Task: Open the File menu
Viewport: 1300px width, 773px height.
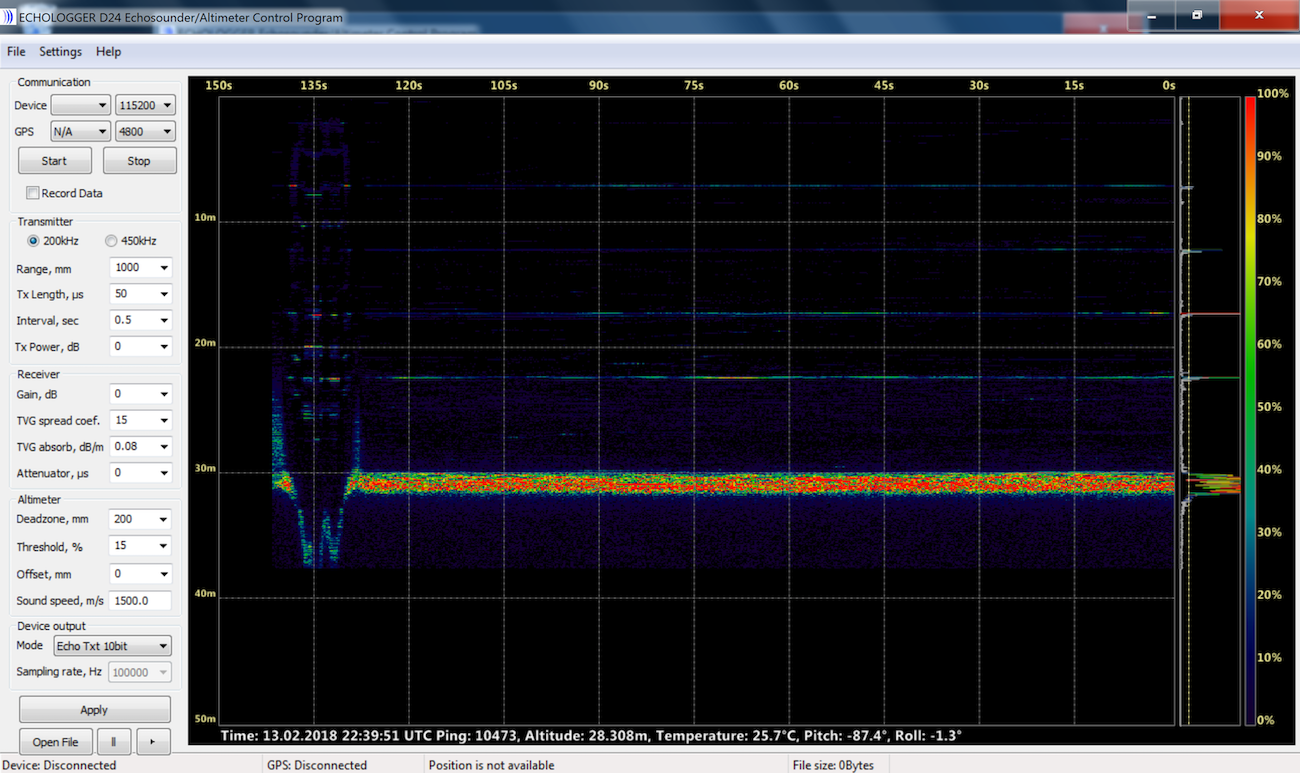Action: pos(16,51)
